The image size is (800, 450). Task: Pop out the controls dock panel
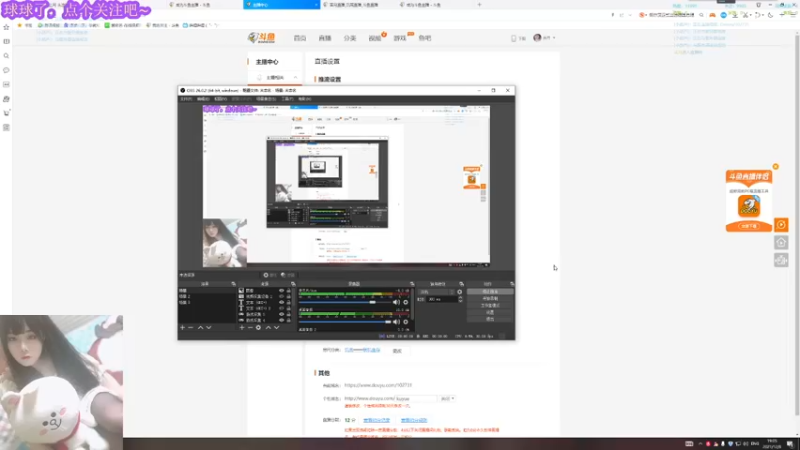pyautogui.click(x=512, y=284)
